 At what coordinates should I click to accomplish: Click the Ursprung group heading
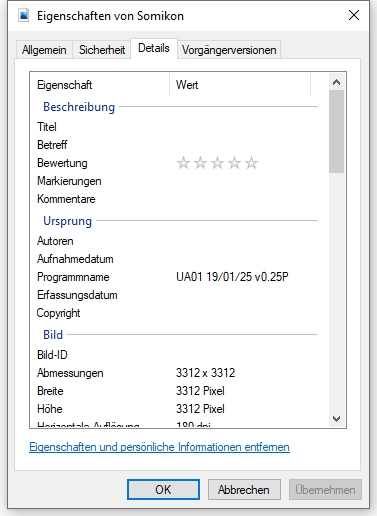point(68,221)
